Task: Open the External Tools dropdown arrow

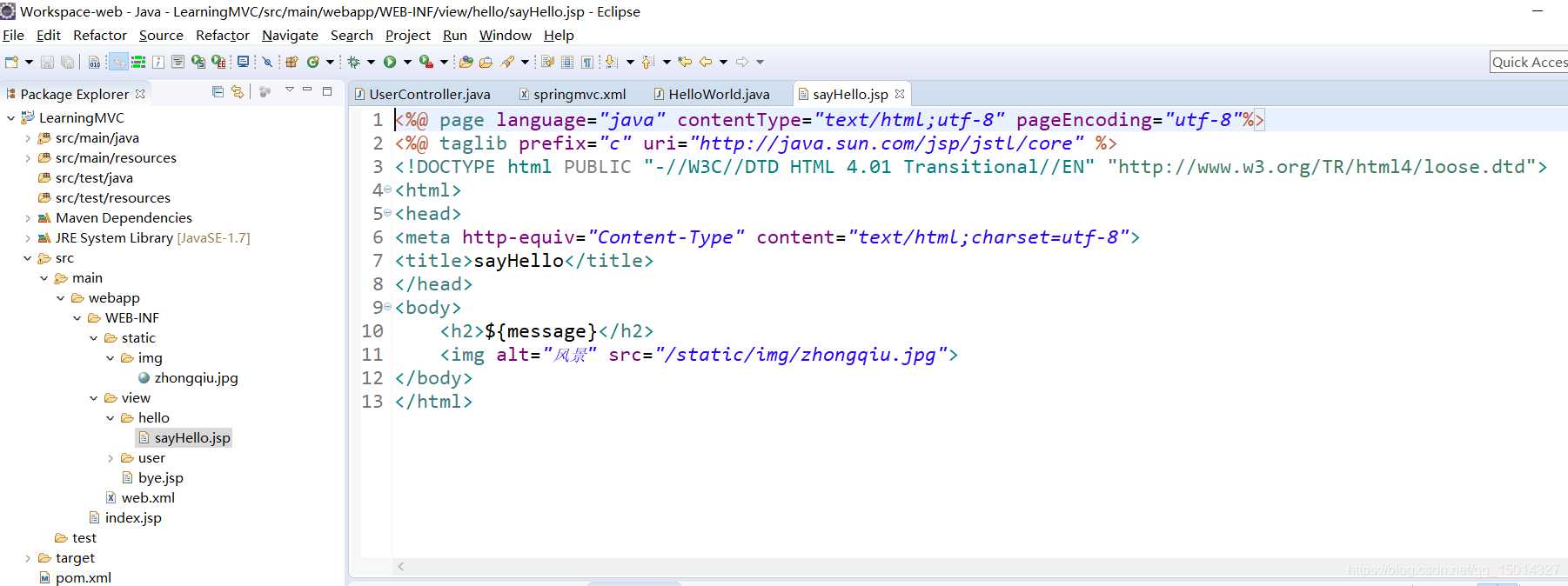Action: pos(444,62)
